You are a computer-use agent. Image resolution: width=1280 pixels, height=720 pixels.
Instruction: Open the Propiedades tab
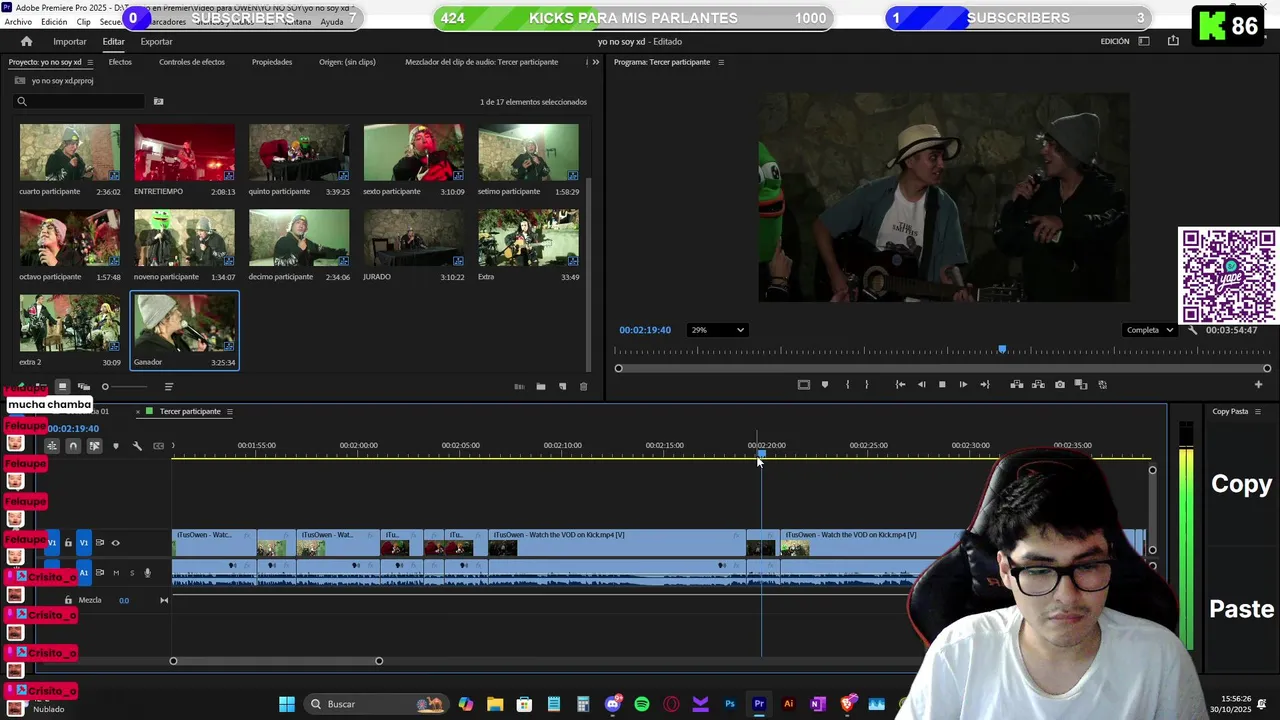pyautogui.click(x=272, y=62)
